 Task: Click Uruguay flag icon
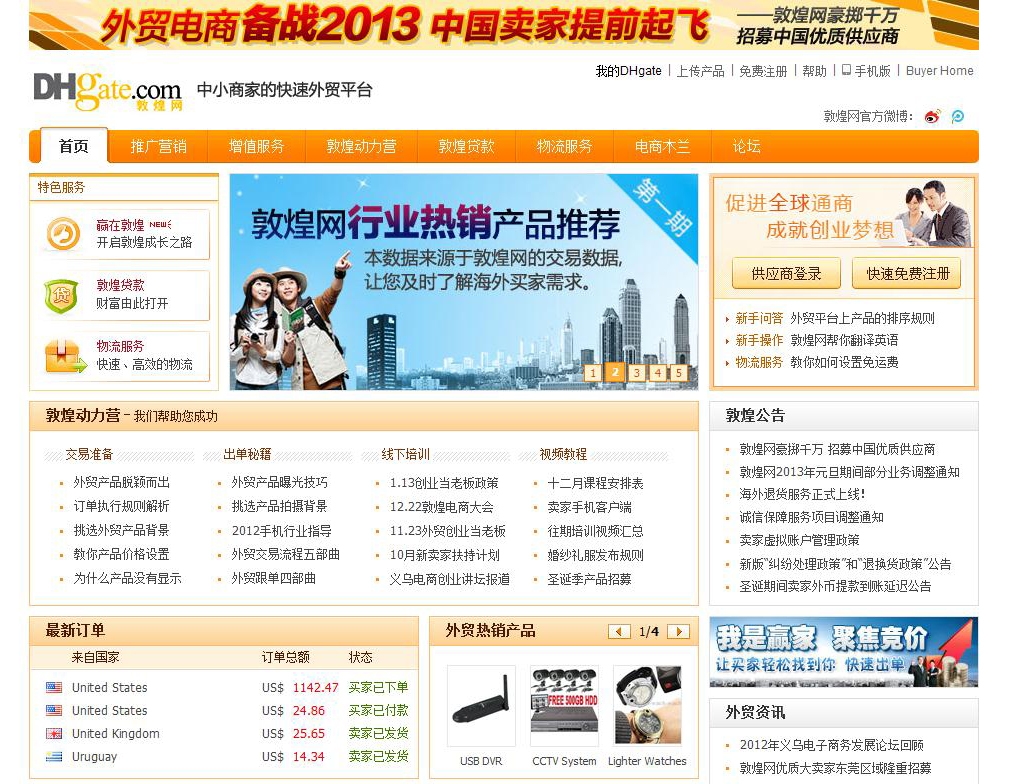tap(54, 757)
